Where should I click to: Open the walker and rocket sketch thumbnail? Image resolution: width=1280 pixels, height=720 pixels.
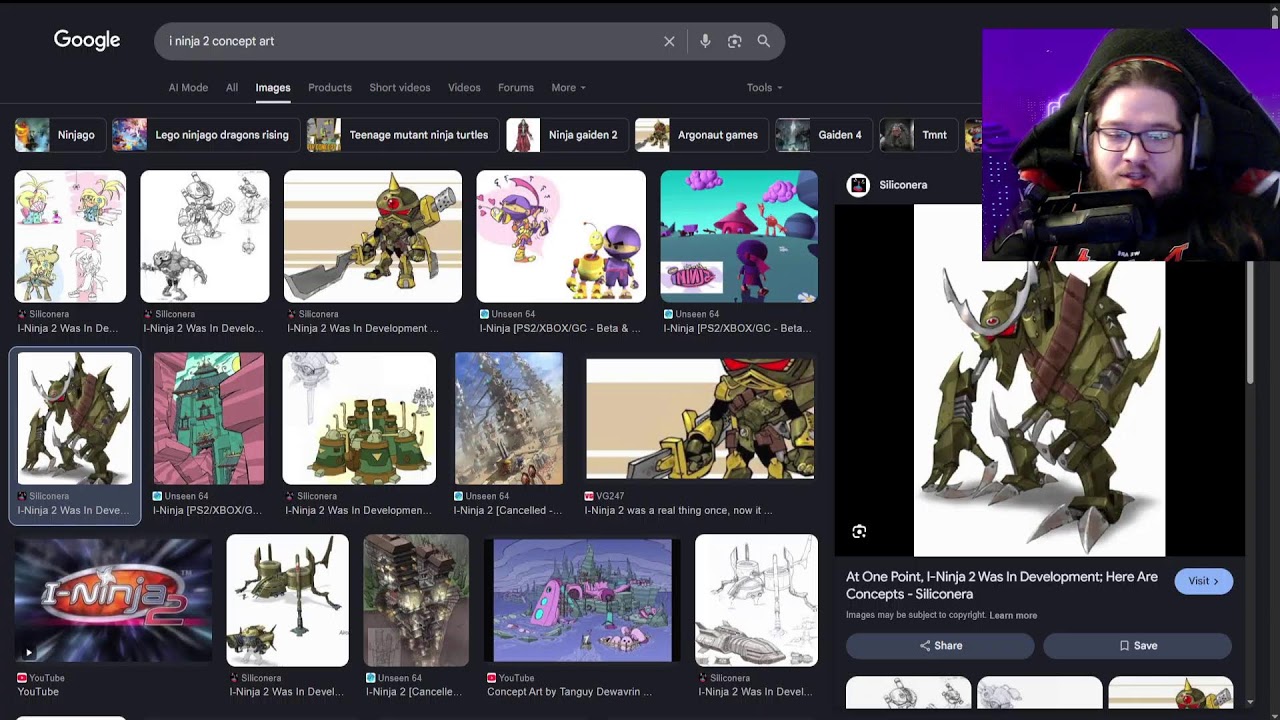point(756,600)
